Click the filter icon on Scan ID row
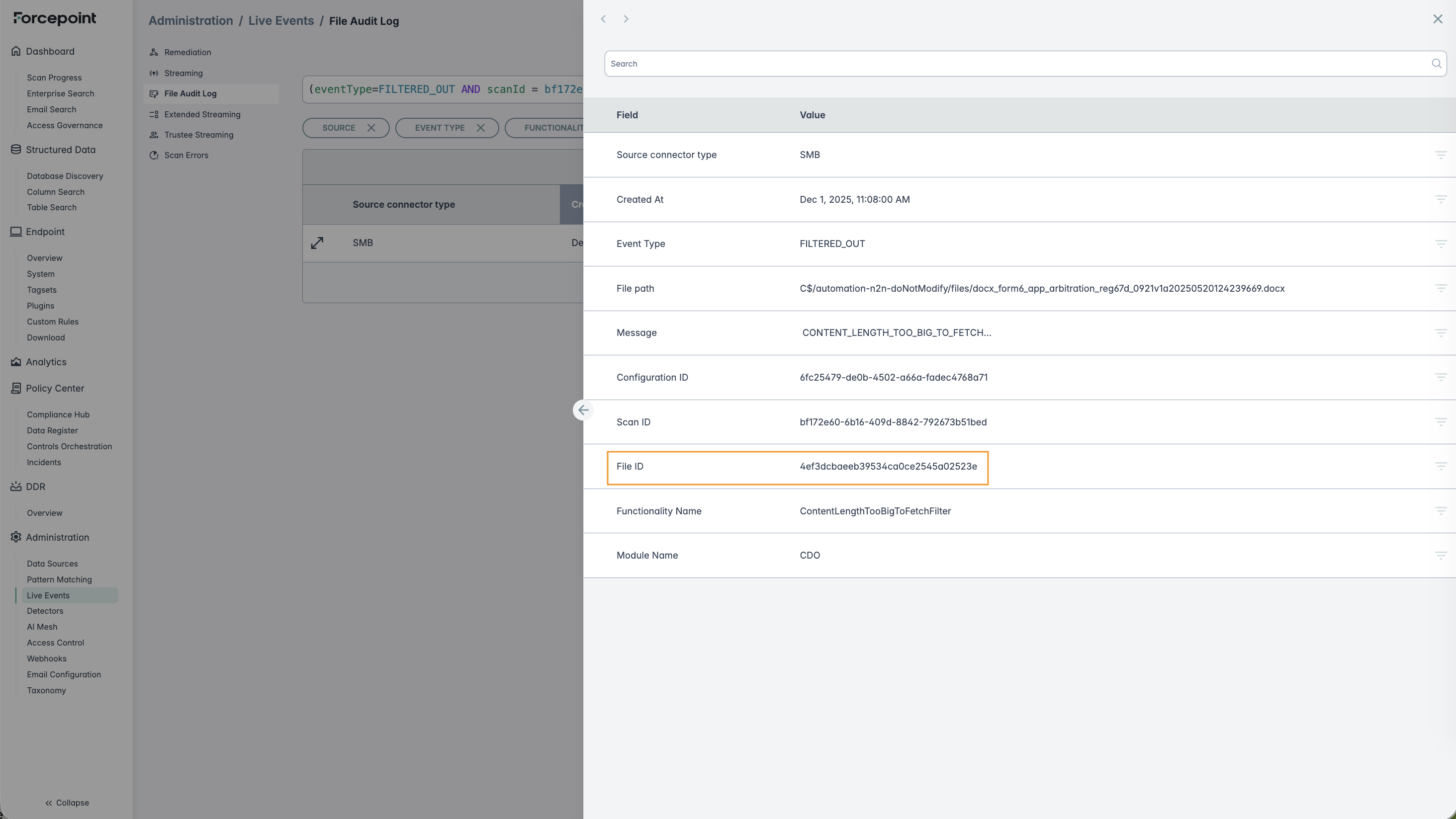This screenshot has height=819, width=1456. [x=1440, y=422]
